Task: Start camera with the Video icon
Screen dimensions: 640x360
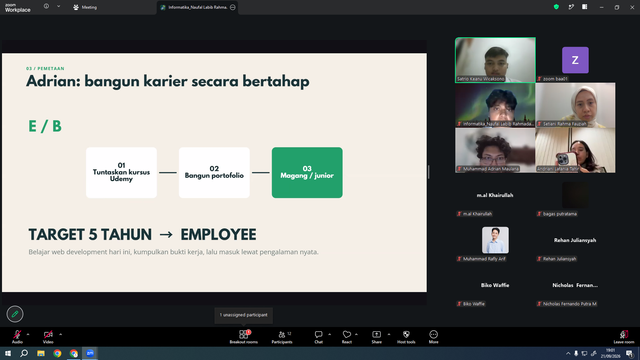Action: pos(48,334)
